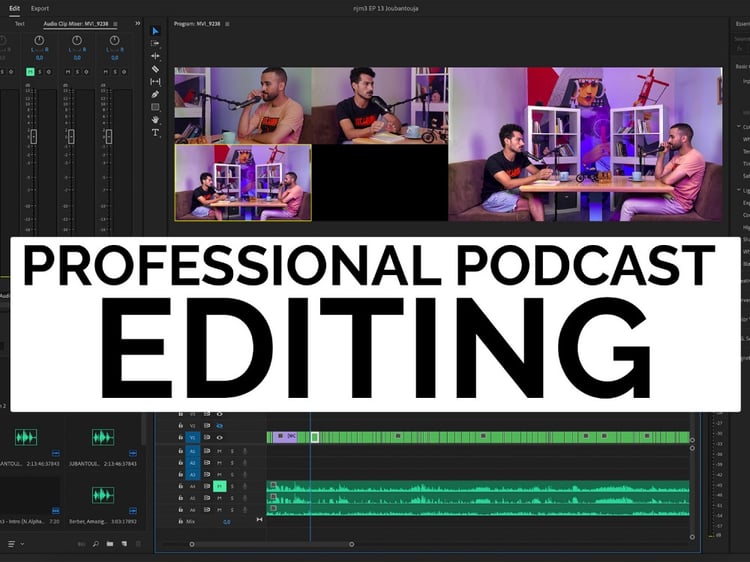Click pan knob of second mixer channel
The height and width of the screenshot is (562, 750).
(77, 40)
